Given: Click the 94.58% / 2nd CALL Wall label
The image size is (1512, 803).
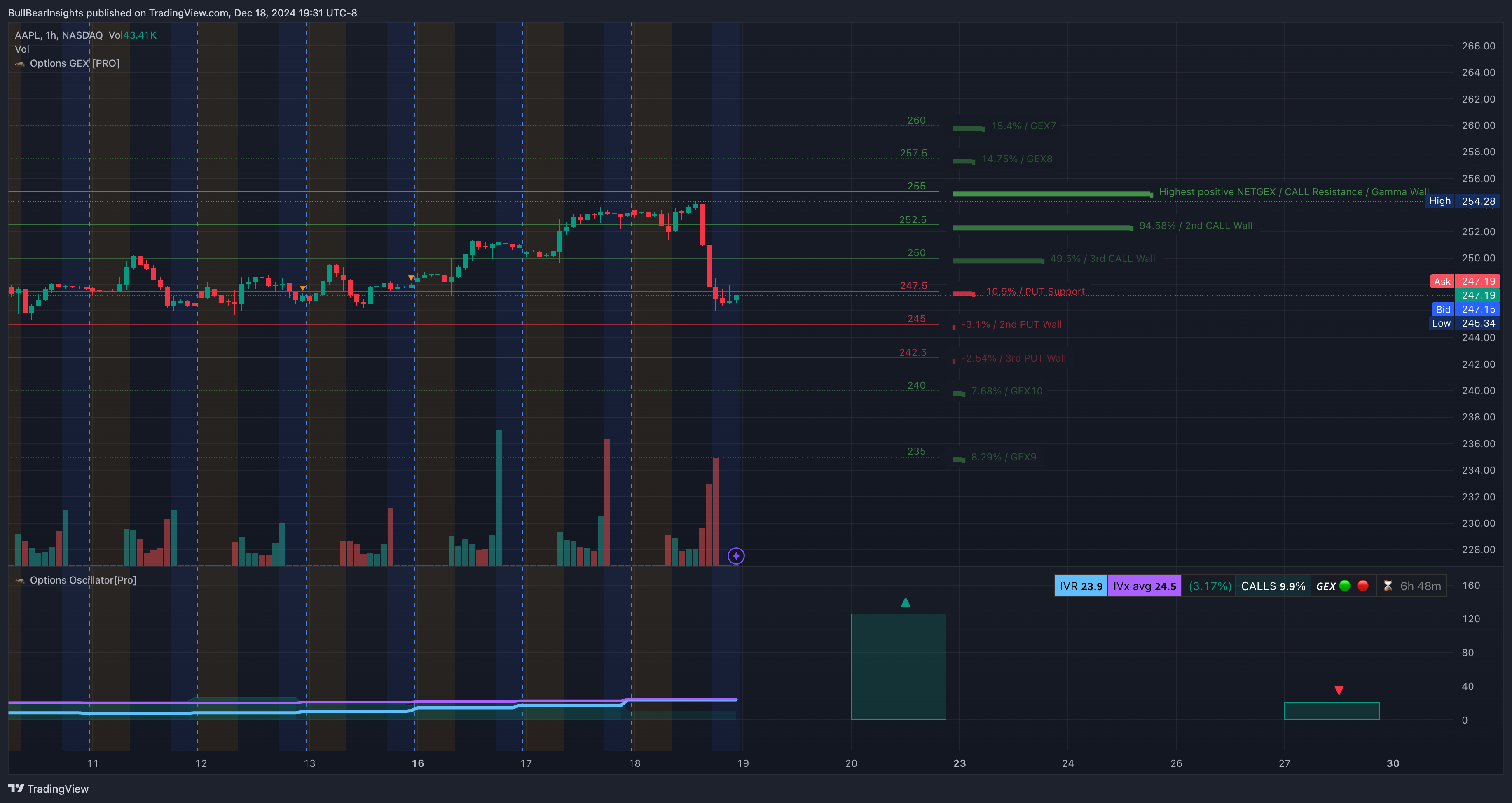Looking at the screenshot, I should click(1196, 226).
